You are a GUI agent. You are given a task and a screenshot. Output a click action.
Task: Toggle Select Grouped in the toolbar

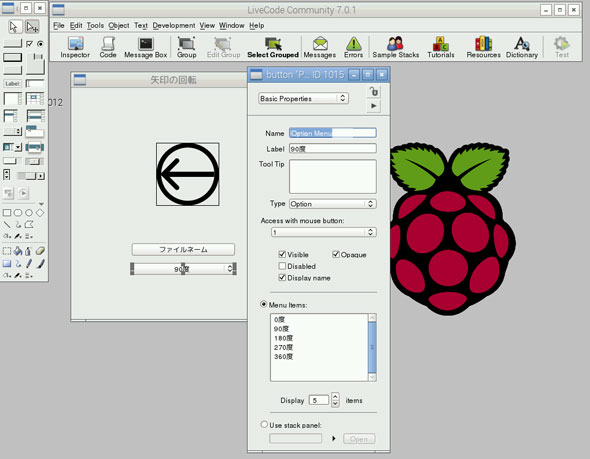click(x=273, y=48)
